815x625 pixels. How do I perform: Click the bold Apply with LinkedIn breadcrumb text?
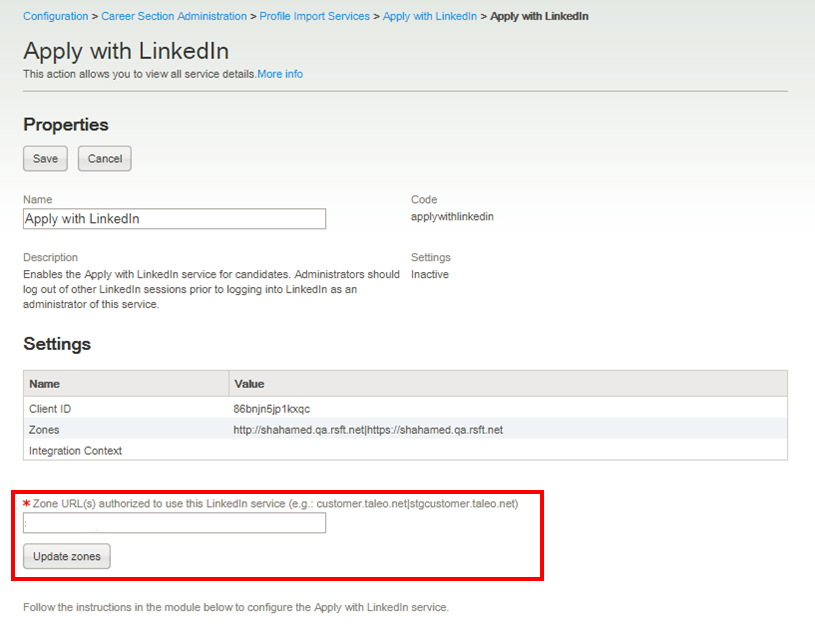539,16
